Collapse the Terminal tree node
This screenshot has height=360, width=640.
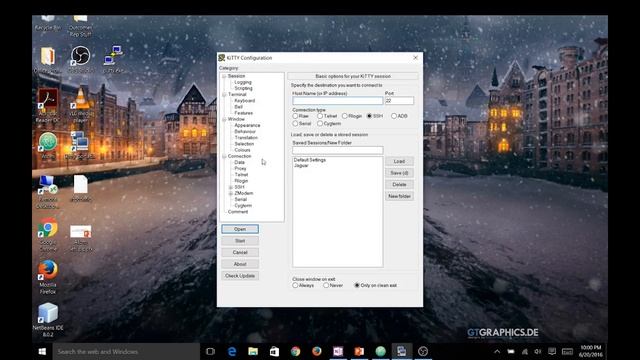(224, 95)
